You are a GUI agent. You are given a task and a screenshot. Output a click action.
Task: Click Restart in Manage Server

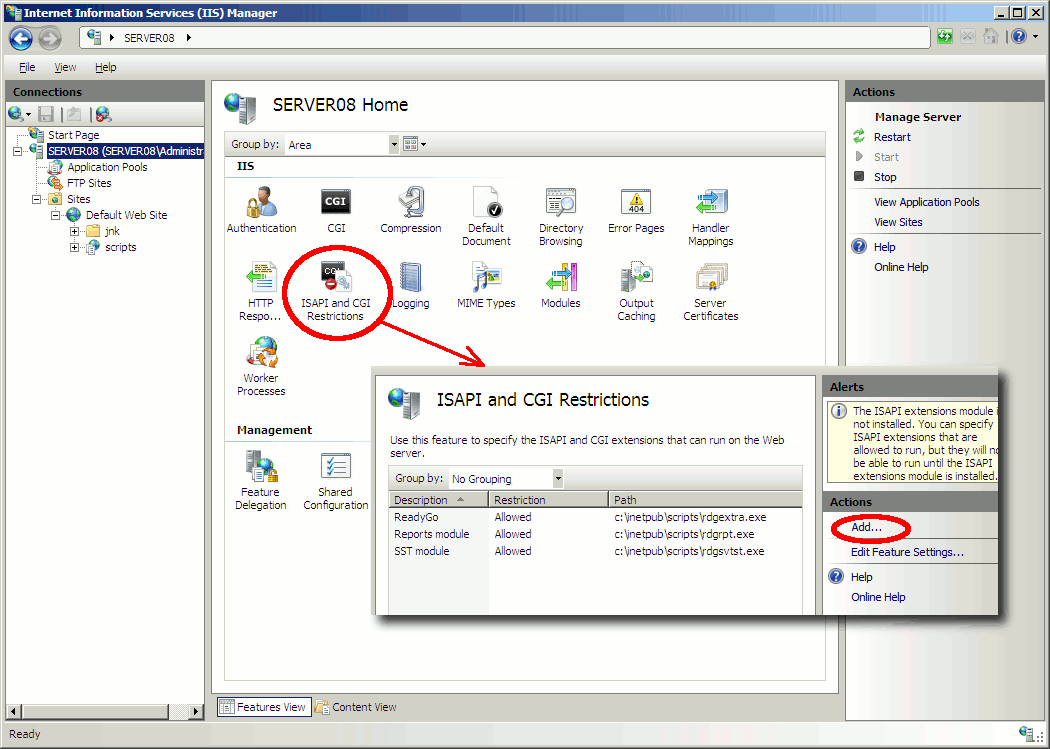(892, 137)
